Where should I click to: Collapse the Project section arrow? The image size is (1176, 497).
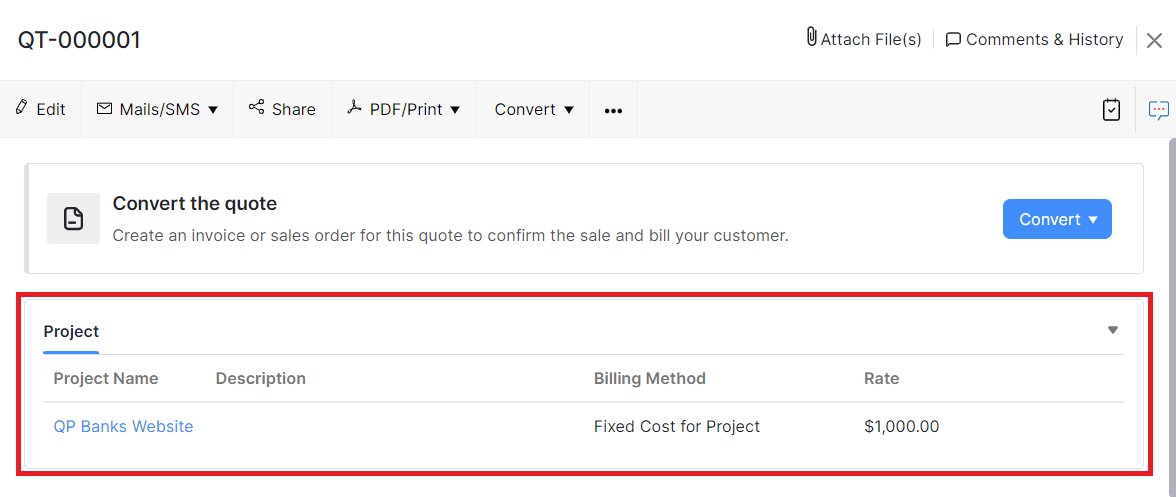(x=1112, y=331)
